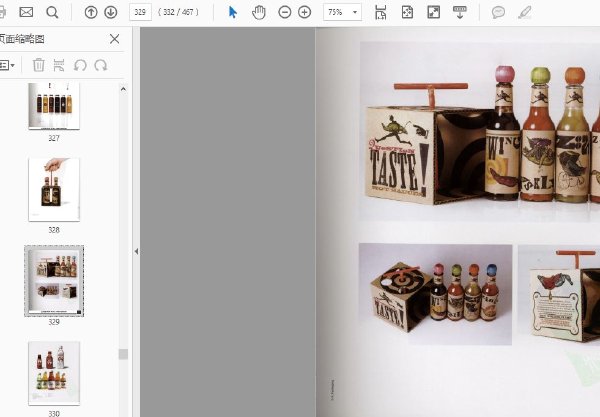Activate the selection arrow tool
The image size is (600, 417).
coord(232,12)
